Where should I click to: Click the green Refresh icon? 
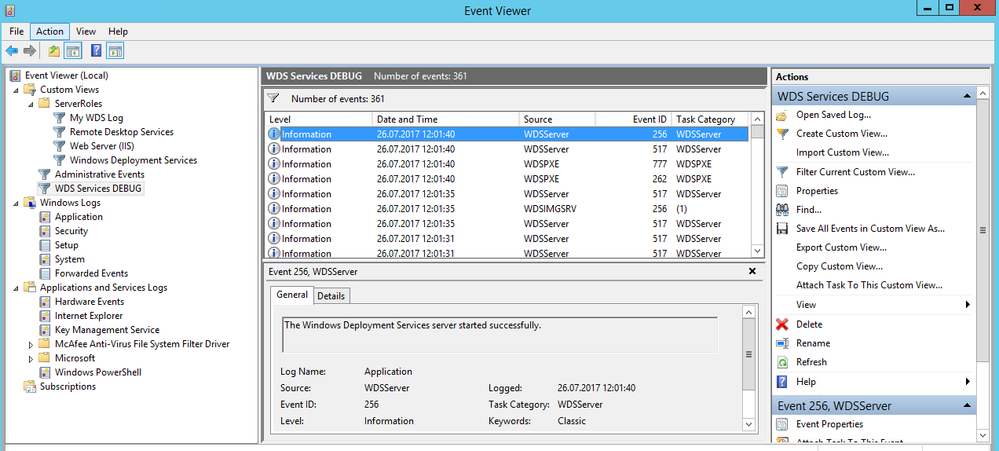[782, 362]
